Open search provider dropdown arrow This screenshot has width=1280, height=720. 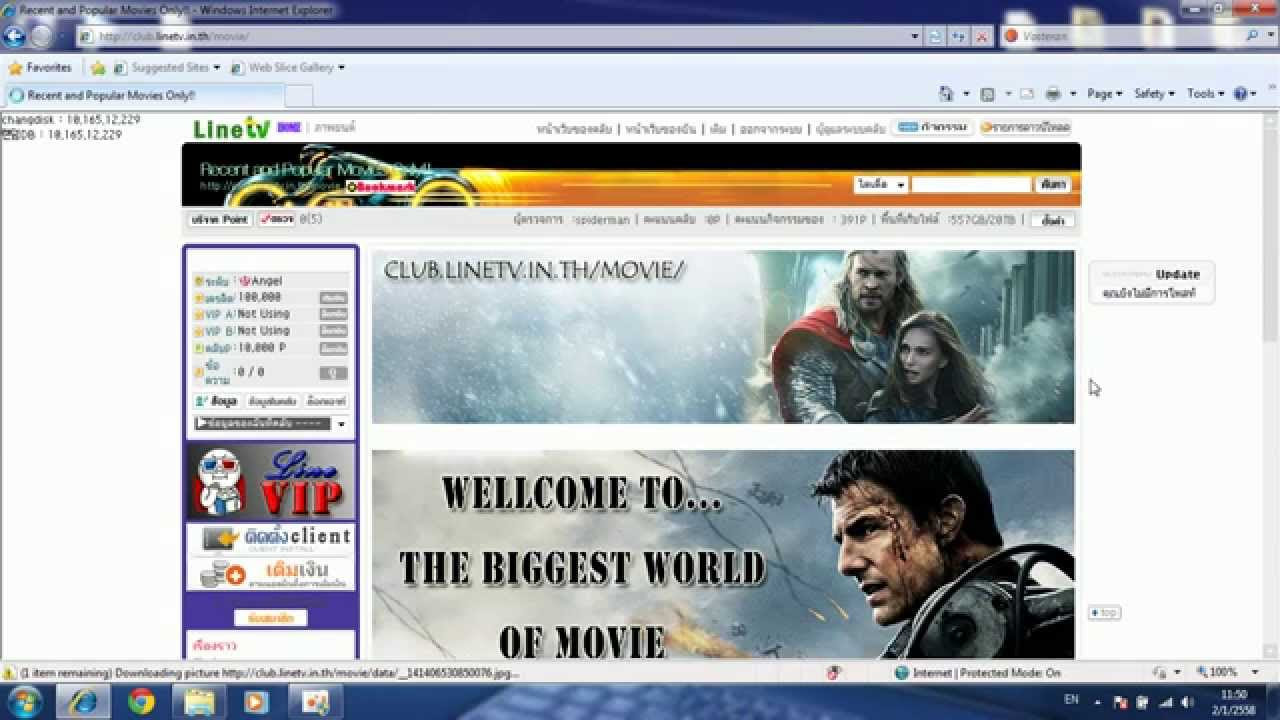click(x=1269, y=36)
